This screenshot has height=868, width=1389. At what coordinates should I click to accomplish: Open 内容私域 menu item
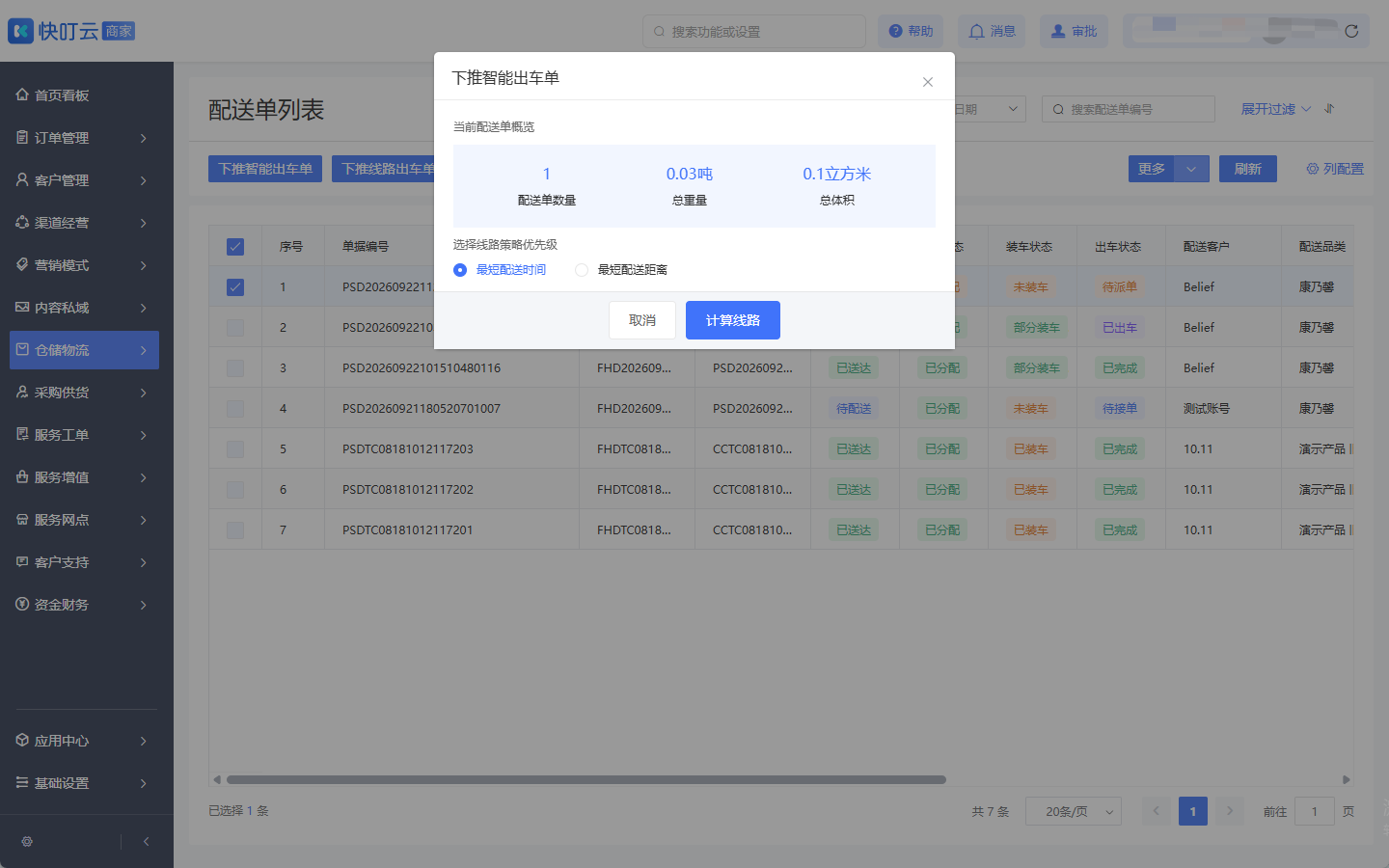tap(84, 308)
